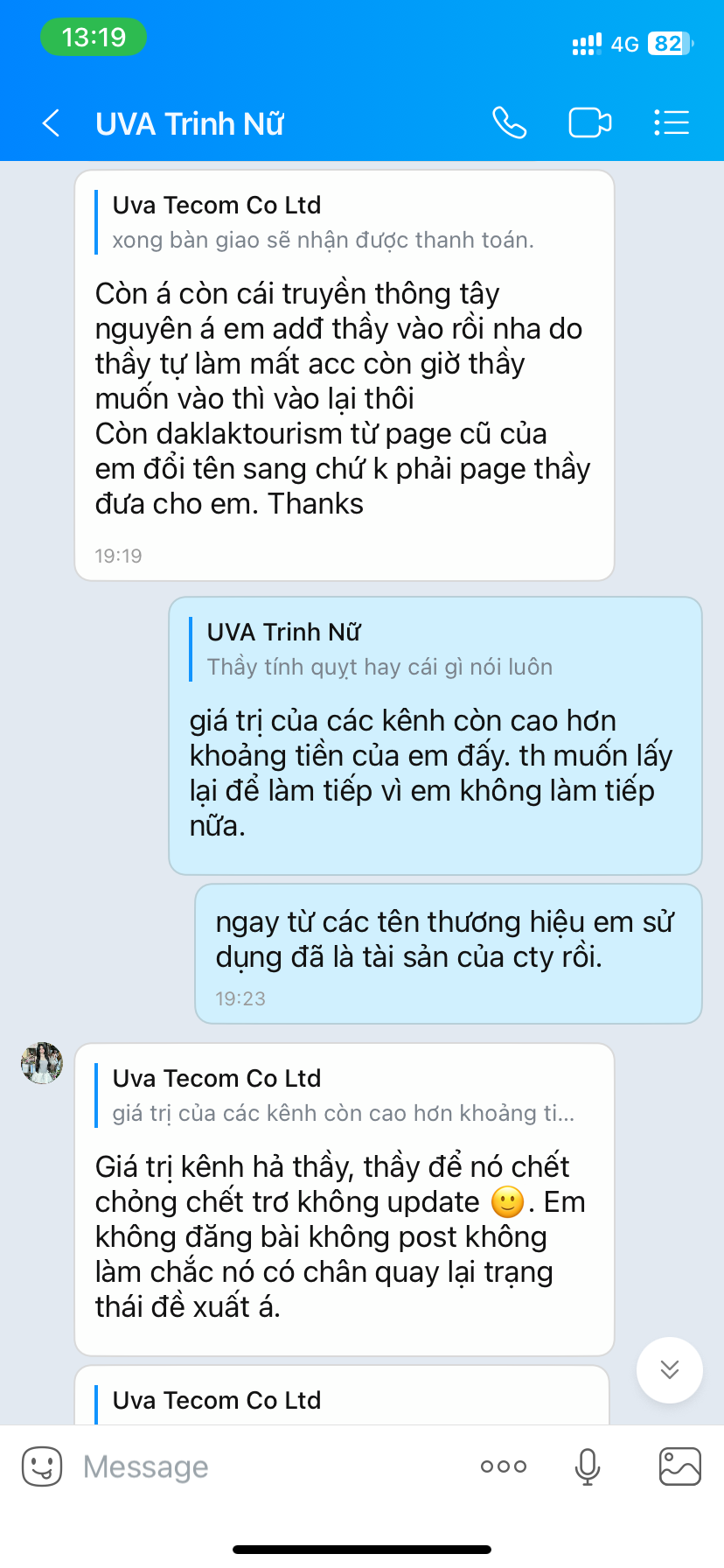Tap the back arrow in header
The image size is (724, 1568).
pyautogui.click(x=52, y=123)
